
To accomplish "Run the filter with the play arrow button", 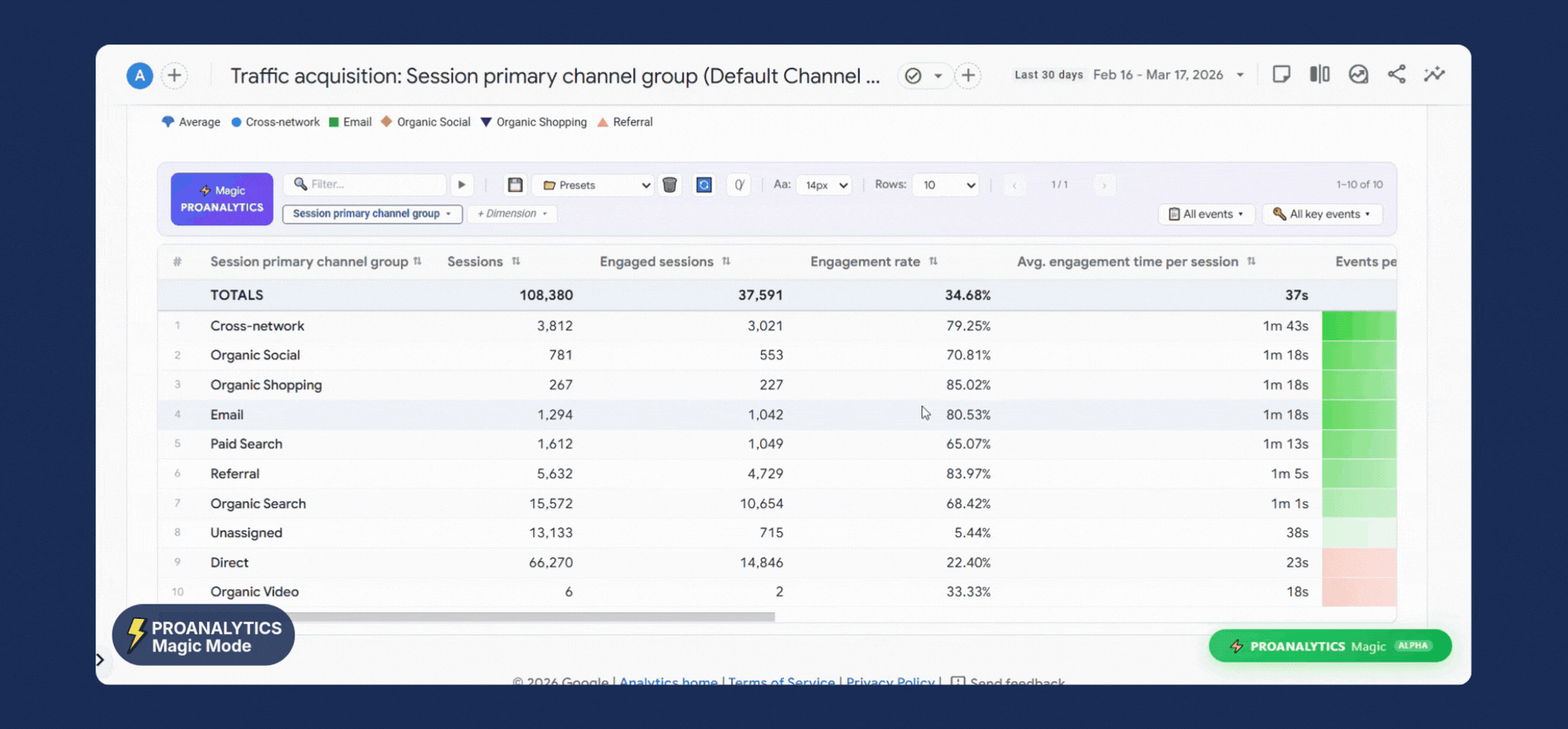I will pyautogui.click(x=462, y=184).
